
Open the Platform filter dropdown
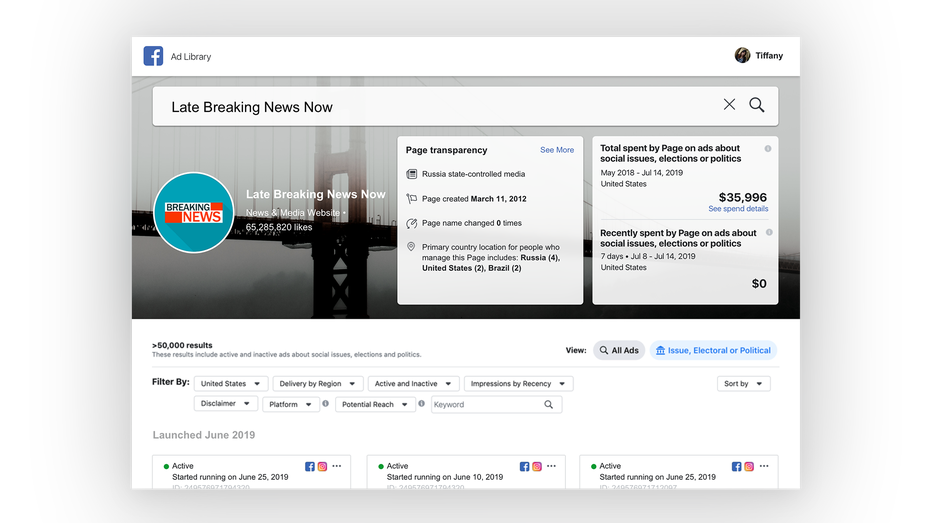(x=290, y=404)
